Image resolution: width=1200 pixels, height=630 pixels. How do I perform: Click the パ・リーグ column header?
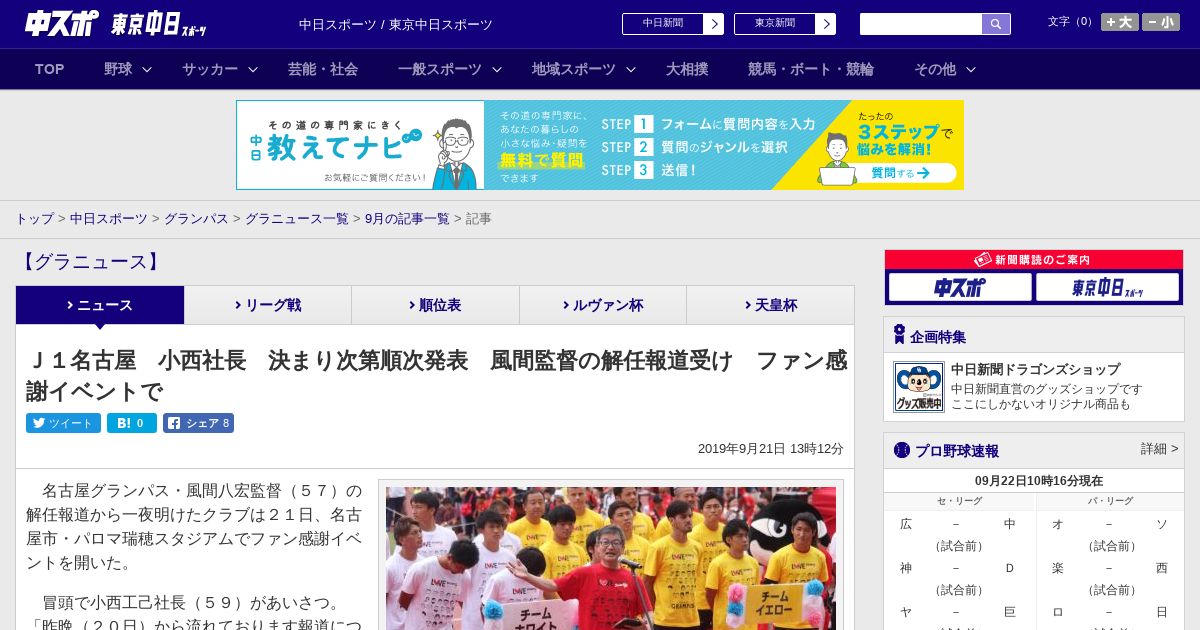pyautogui.click(x=1110, y=501)
